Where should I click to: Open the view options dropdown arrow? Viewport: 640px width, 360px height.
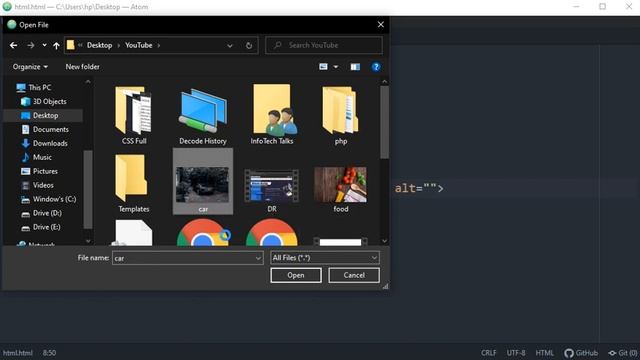pos(336,67)
